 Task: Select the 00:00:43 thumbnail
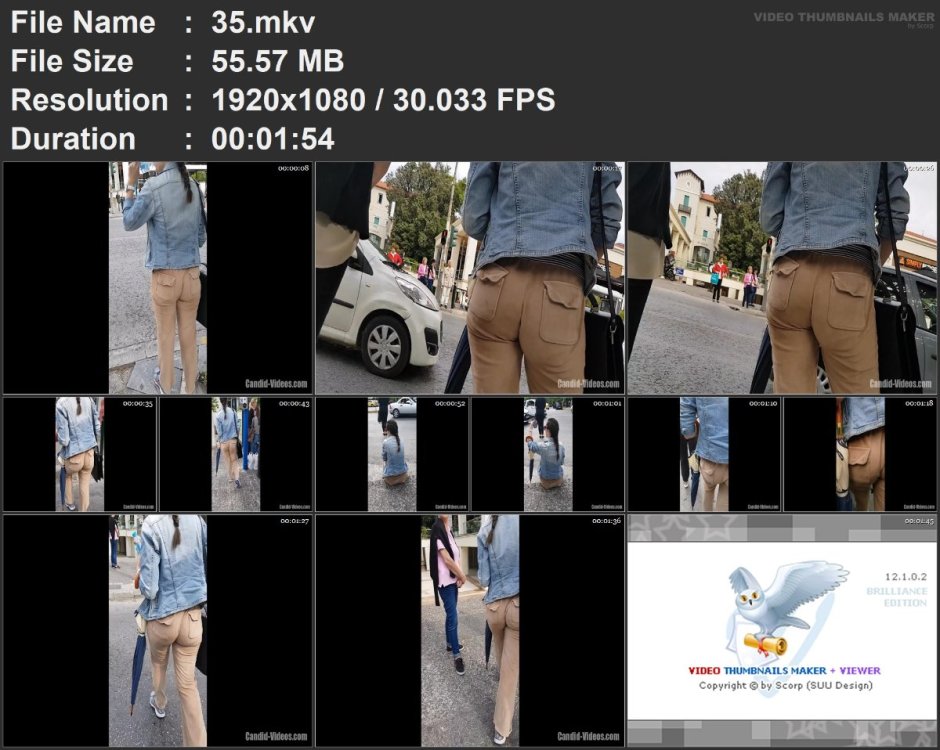click(x=236, y=454)
